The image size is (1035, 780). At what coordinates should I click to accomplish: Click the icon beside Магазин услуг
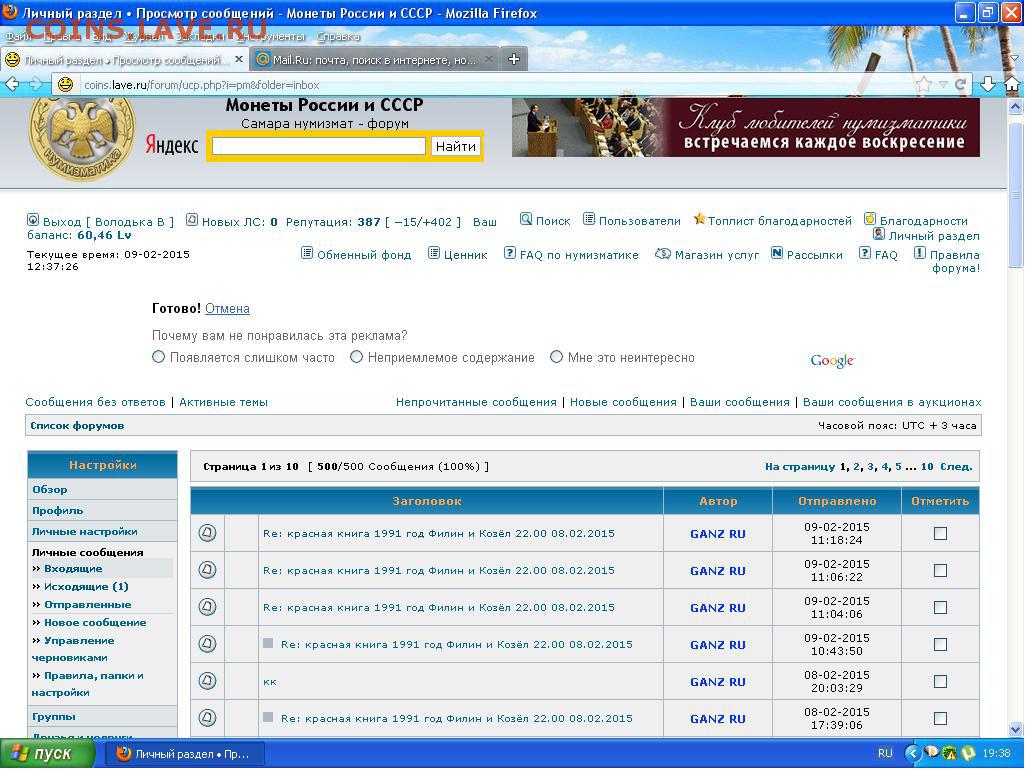tap(663, 253)
